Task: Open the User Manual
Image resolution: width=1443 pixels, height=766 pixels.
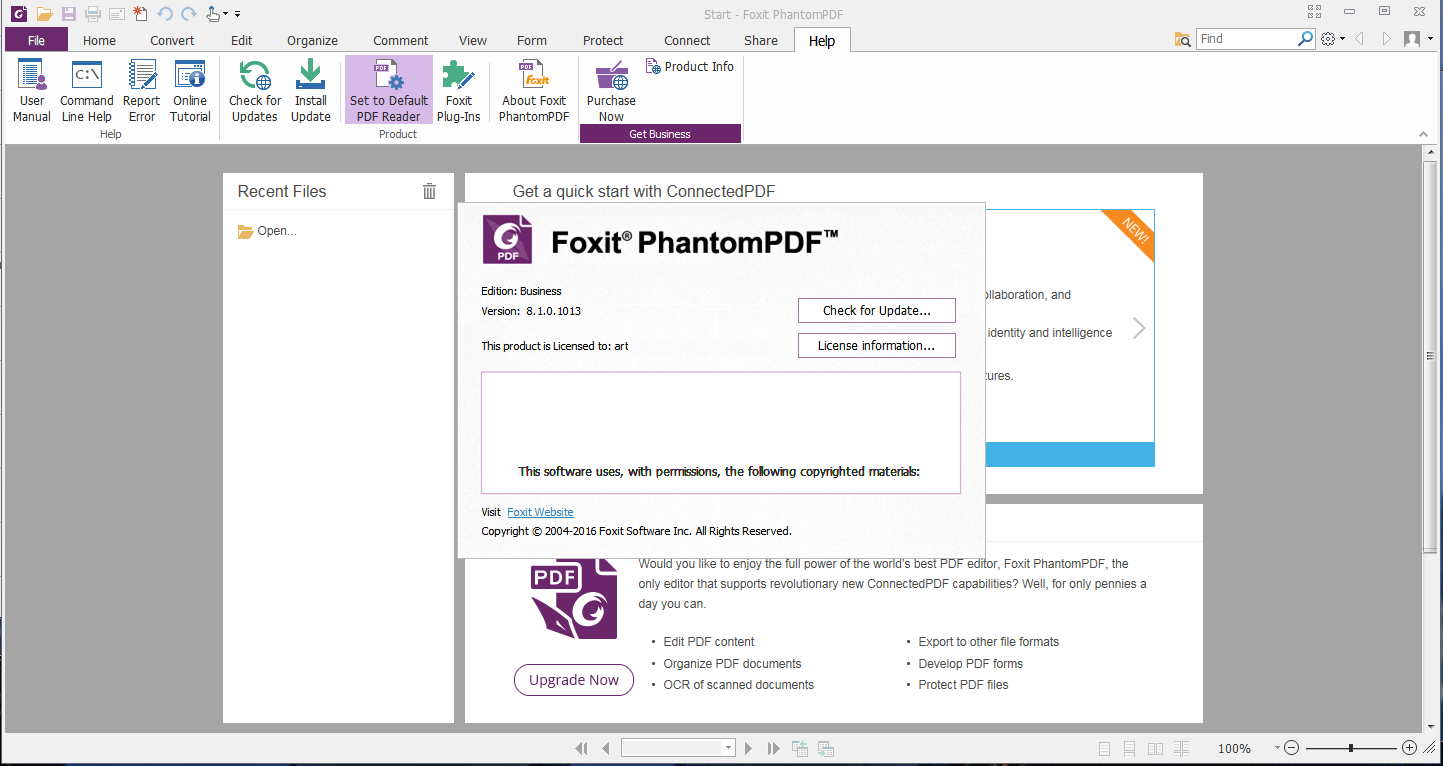Action: (32, 90)
